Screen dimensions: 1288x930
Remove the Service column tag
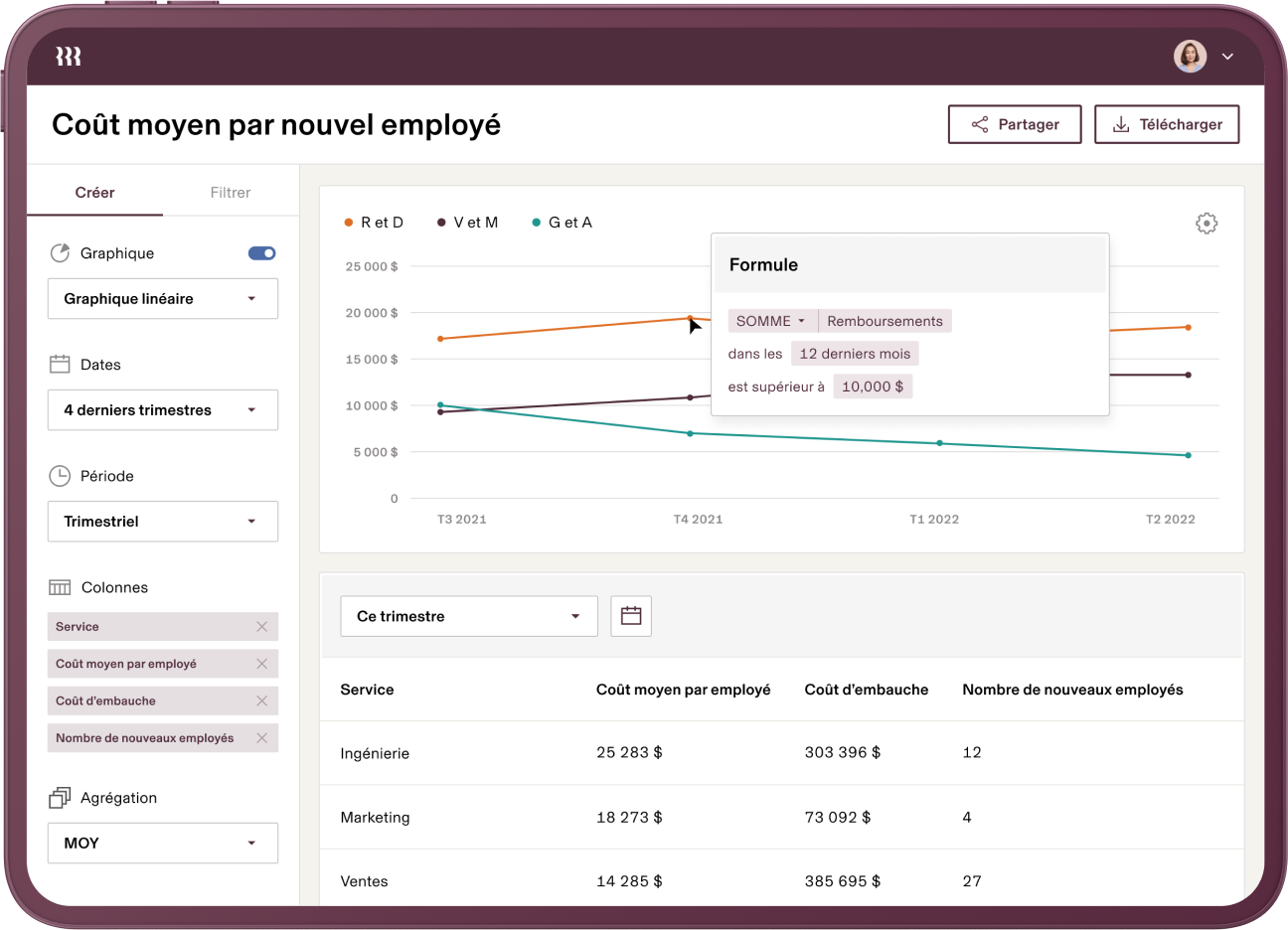(x=261, y=627)
